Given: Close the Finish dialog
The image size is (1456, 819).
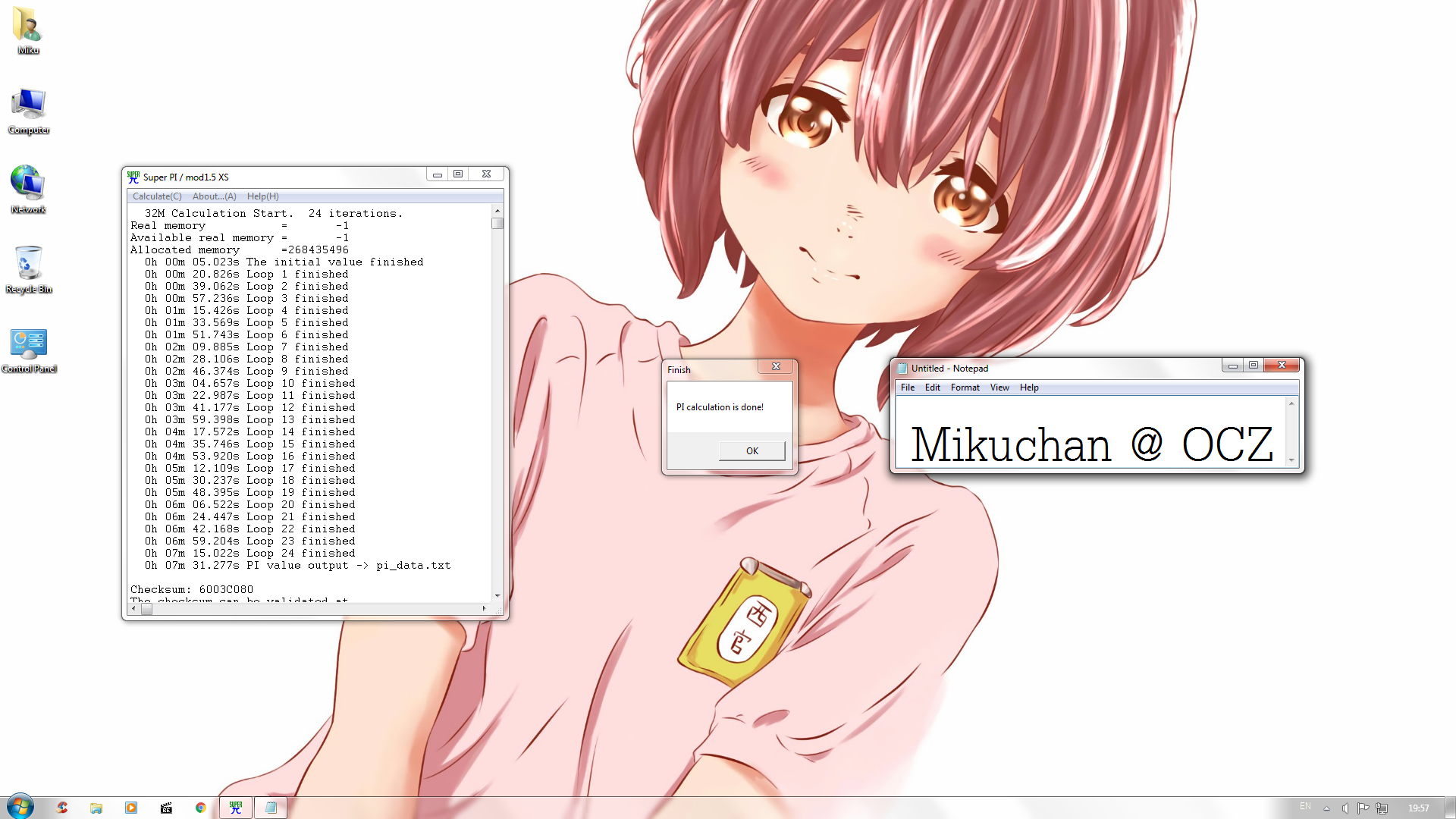Looking at the screenshot, I should pos(776,366).
